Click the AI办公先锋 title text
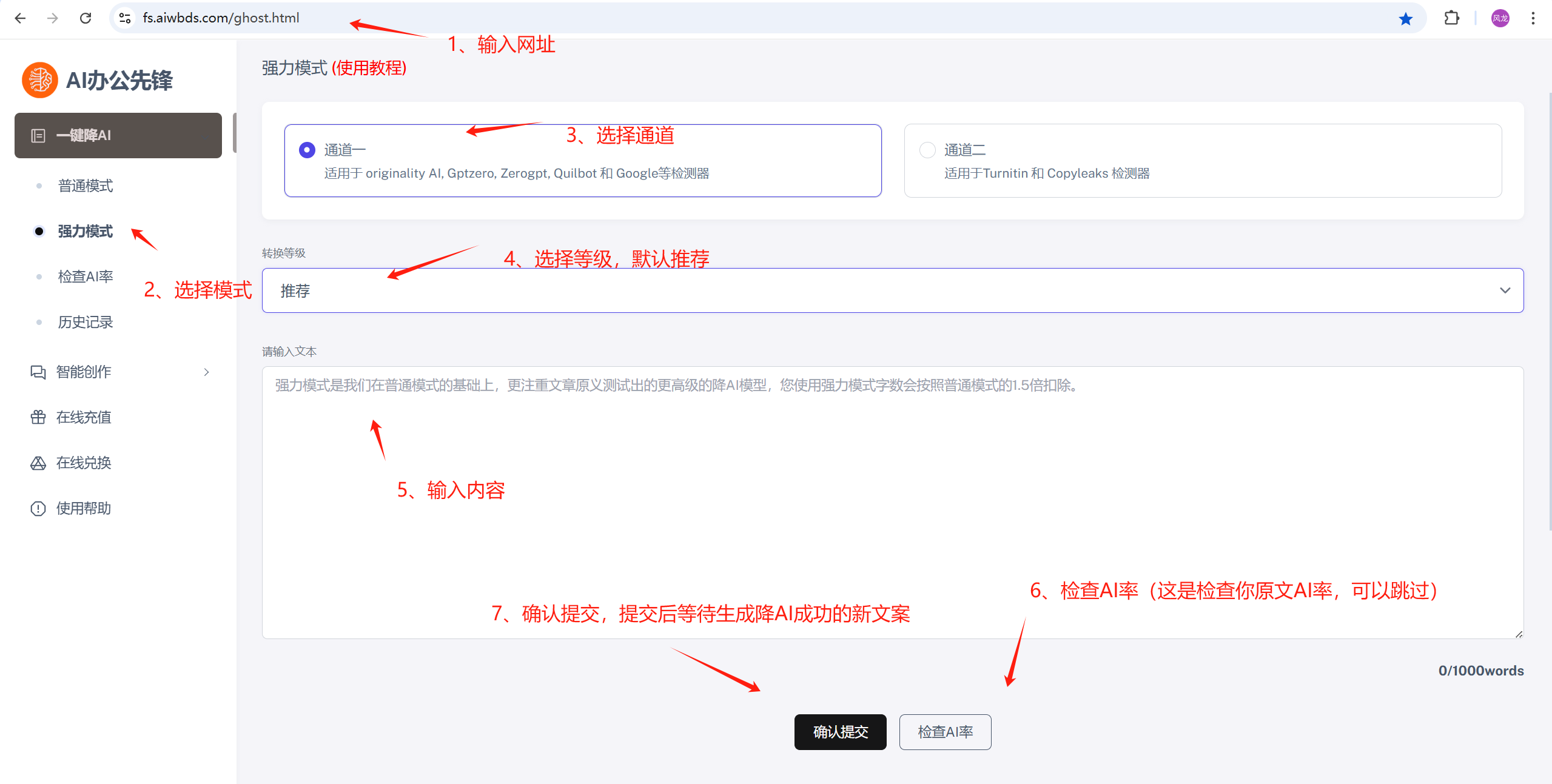Viewport: 1552px width, 784px height. (x=119, y=80)
